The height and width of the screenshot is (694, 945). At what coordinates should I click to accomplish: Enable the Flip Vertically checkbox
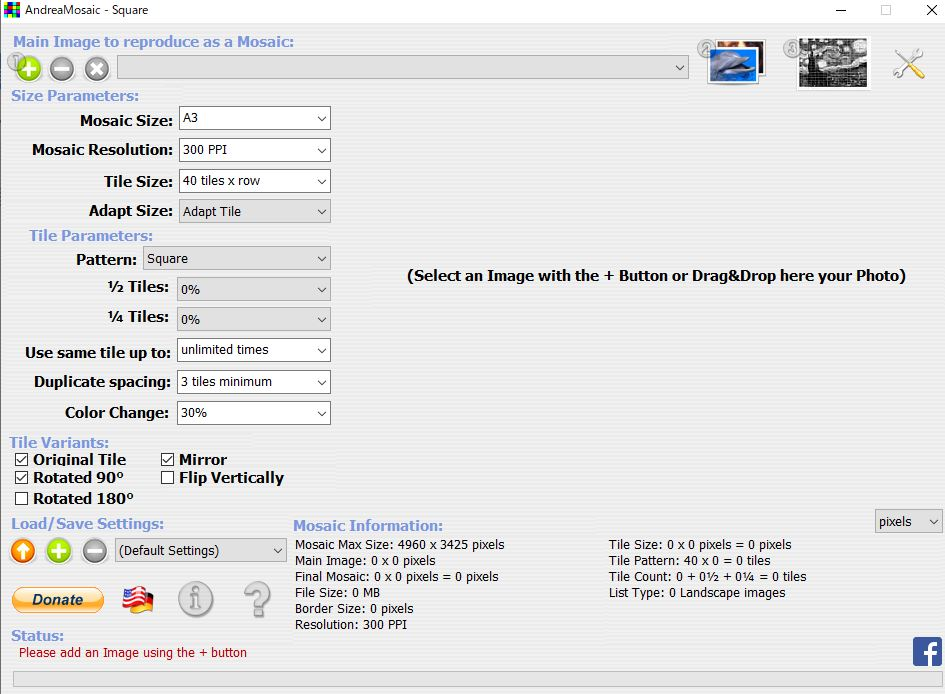(168, 478)
